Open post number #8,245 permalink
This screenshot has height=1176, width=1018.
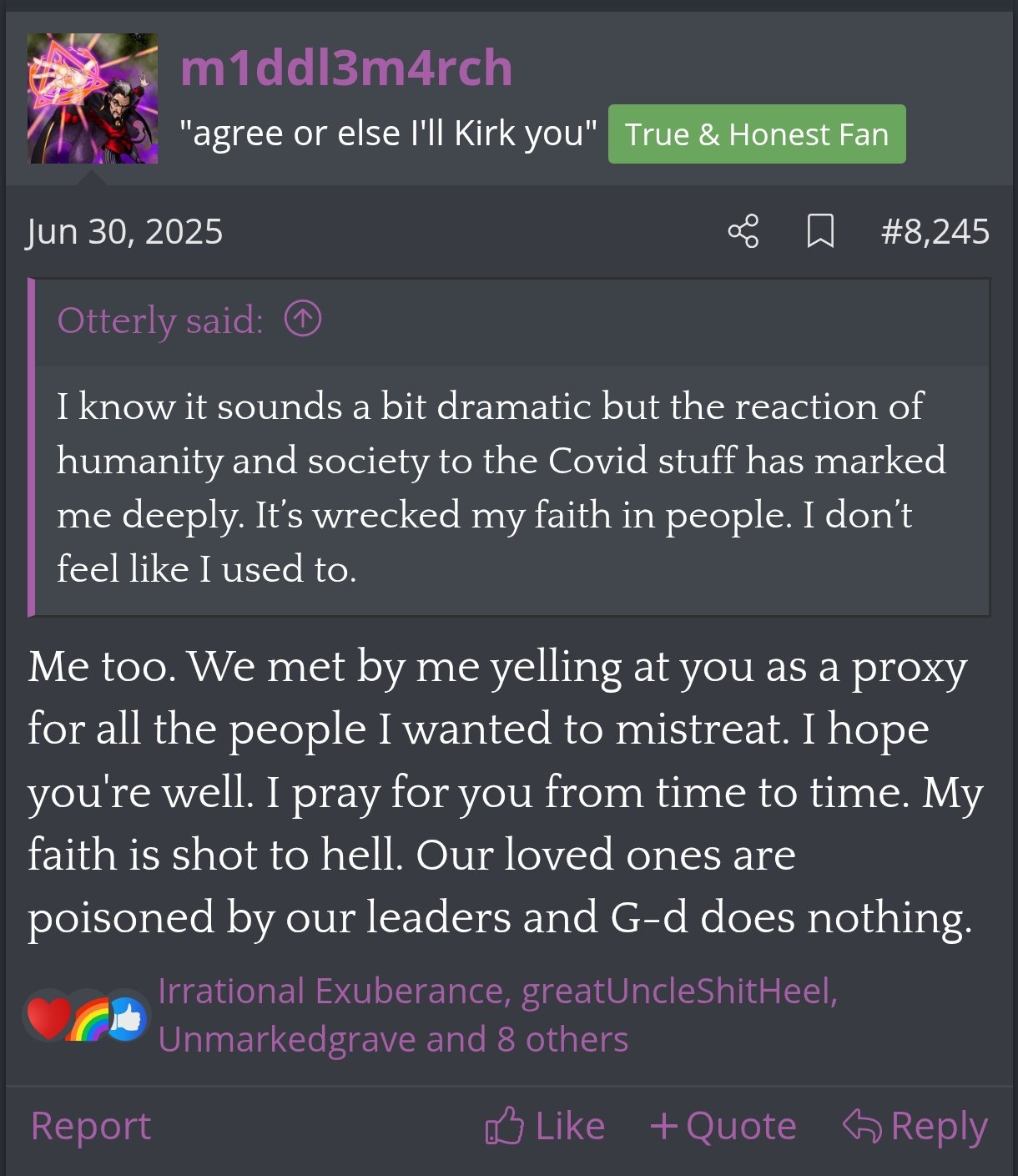pyautogui.click(x=935, y=232)
